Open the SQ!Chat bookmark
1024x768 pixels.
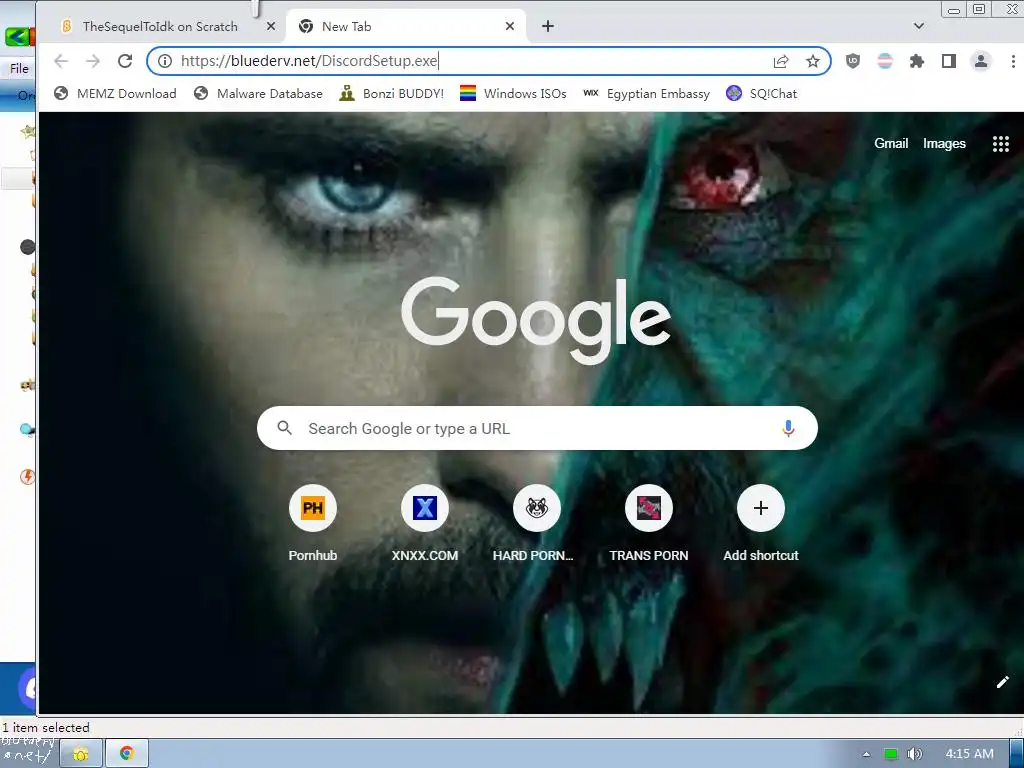tap(761, 93)
